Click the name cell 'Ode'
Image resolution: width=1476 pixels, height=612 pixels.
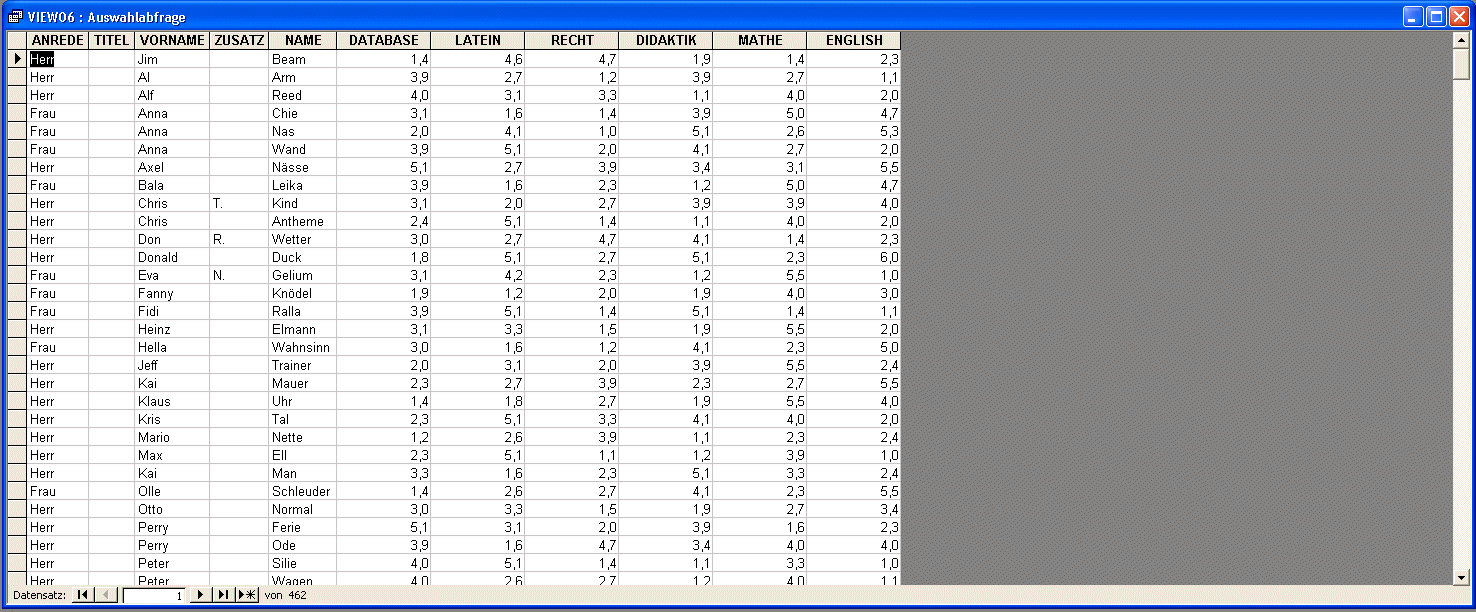[x=303, y=545]
